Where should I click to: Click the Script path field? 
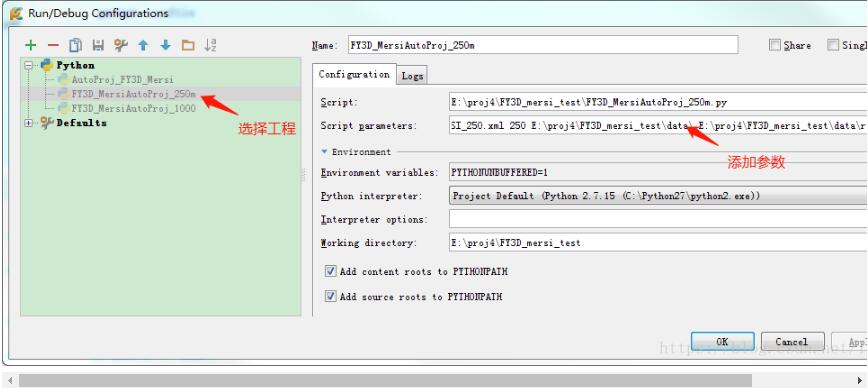pyautogui.click(x=658, y=102)
